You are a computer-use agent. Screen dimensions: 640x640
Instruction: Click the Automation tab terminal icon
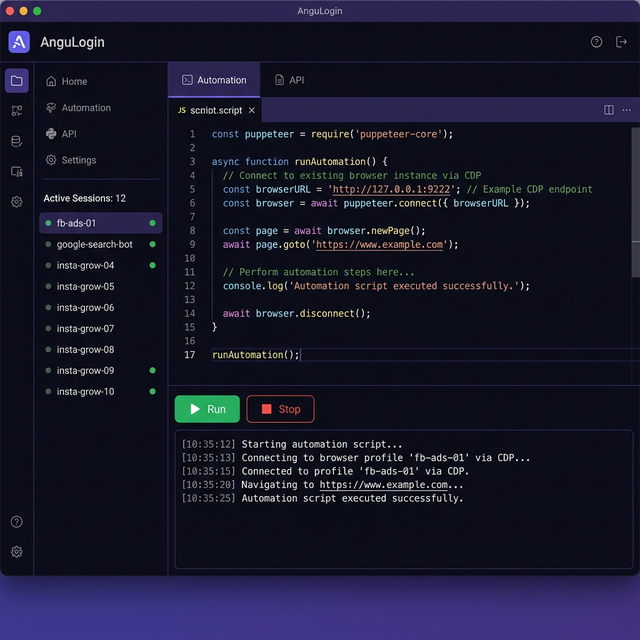click(187, 80)
